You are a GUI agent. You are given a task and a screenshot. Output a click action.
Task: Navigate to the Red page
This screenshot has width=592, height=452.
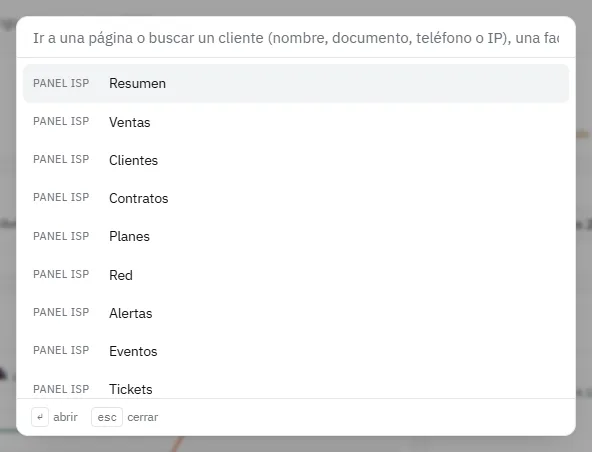[x=296, y=275]
